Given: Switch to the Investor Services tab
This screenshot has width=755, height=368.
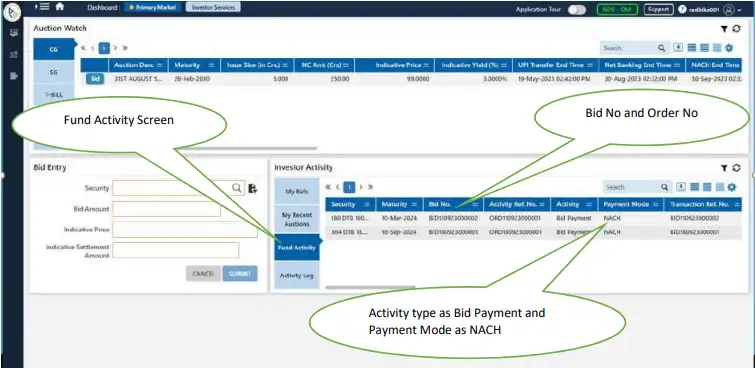Looking at the screenshot, I should point(213,8).
